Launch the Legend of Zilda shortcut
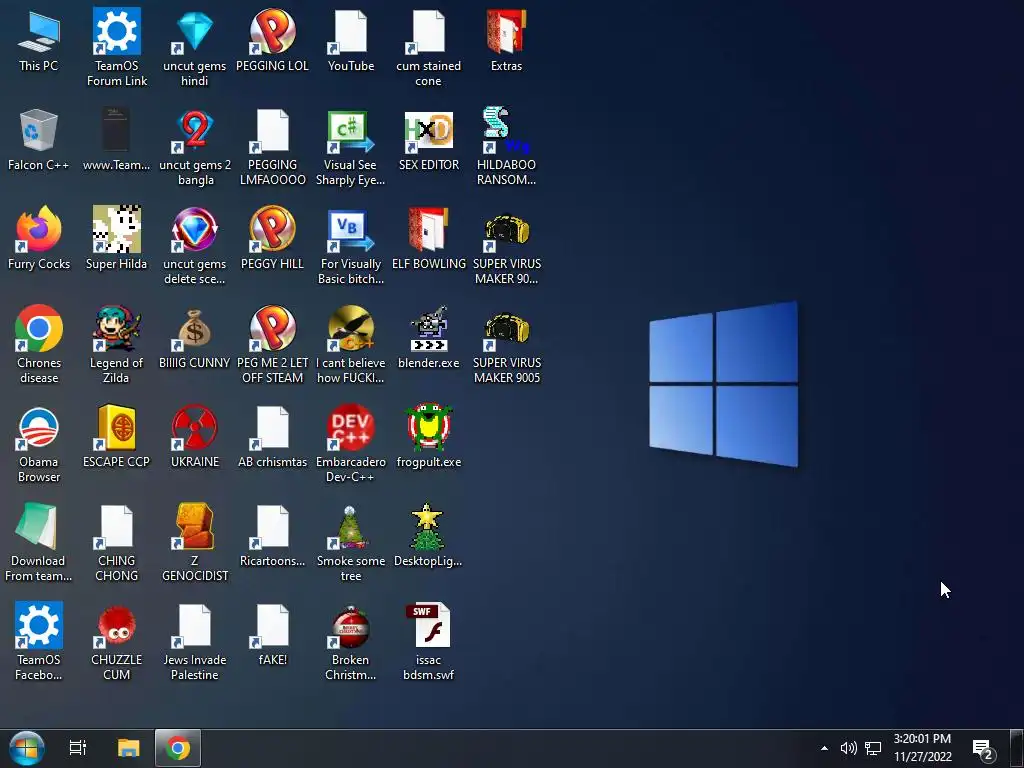Viewport: 1024px width, 768px height. pyautogui.click(x=116, y=345)
